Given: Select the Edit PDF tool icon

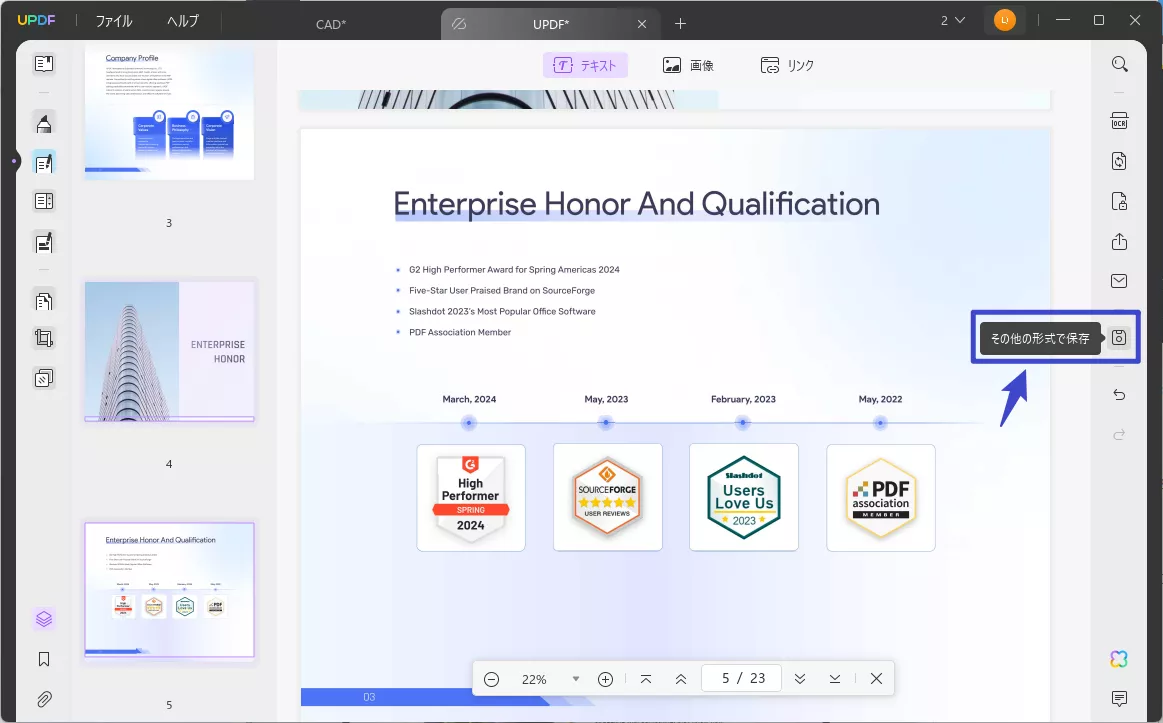Looking at the screenshot, I should click(44, 162).
